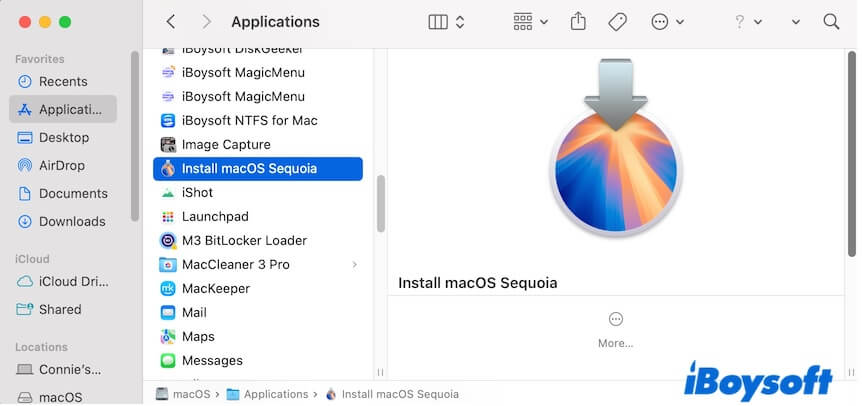This screenshot has width=862, height=406.
Task: Click the Edit Tags toolbar icon
Action: pyautogui.click(x=617, y=21)
